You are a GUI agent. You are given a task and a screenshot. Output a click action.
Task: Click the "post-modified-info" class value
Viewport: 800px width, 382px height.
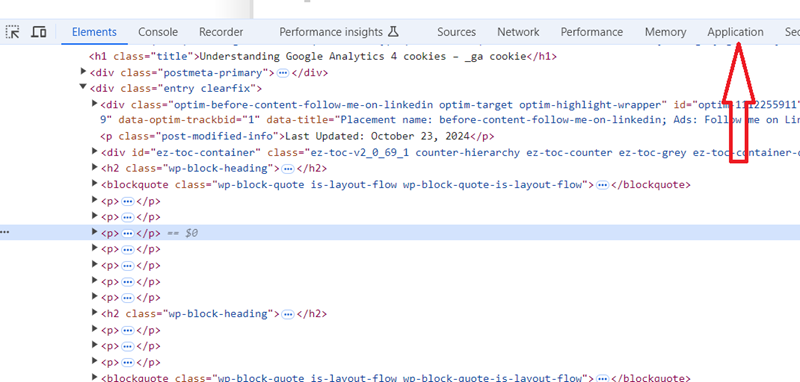coord(220,137)
